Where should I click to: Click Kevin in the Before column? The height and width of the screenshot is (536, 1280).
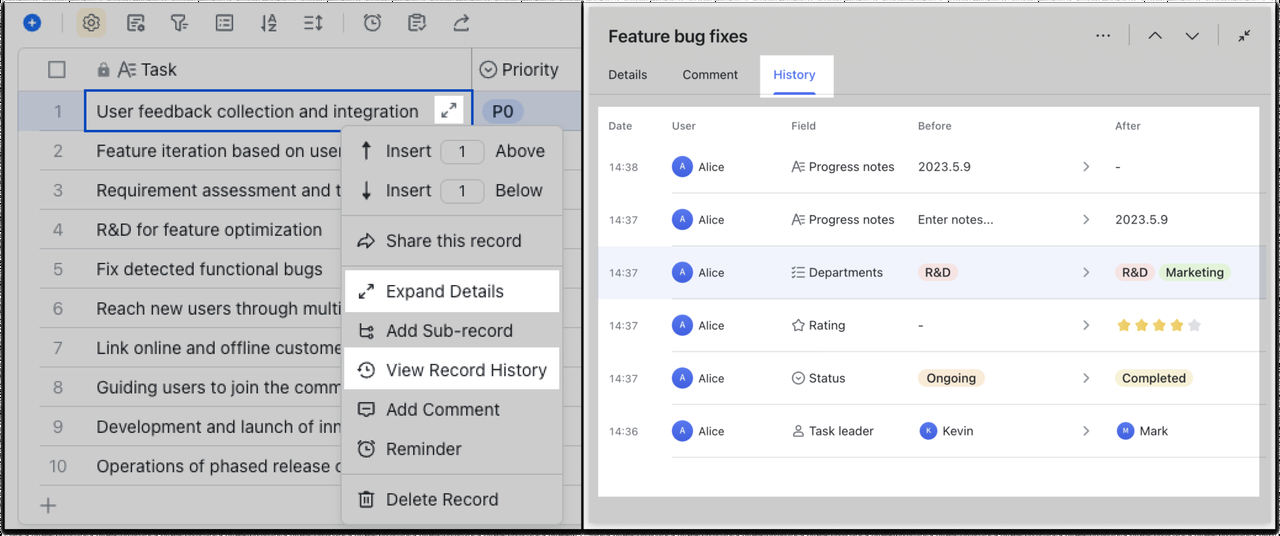[x=946, y=431]
